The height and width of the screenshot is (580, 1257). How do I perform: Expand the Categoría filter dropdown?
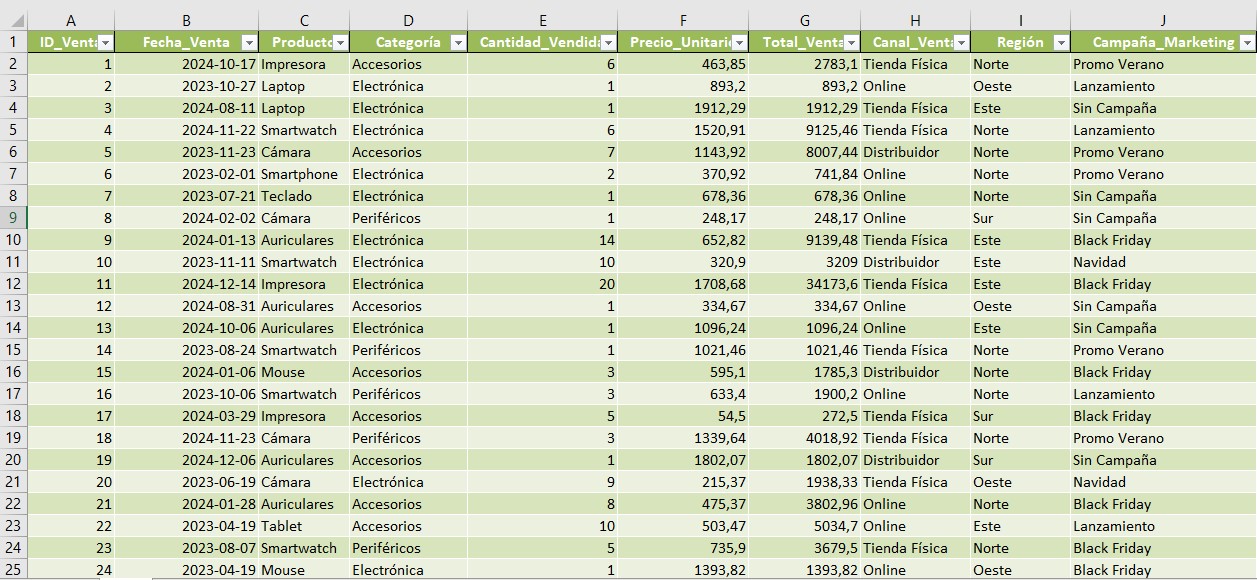coord(458,42)
